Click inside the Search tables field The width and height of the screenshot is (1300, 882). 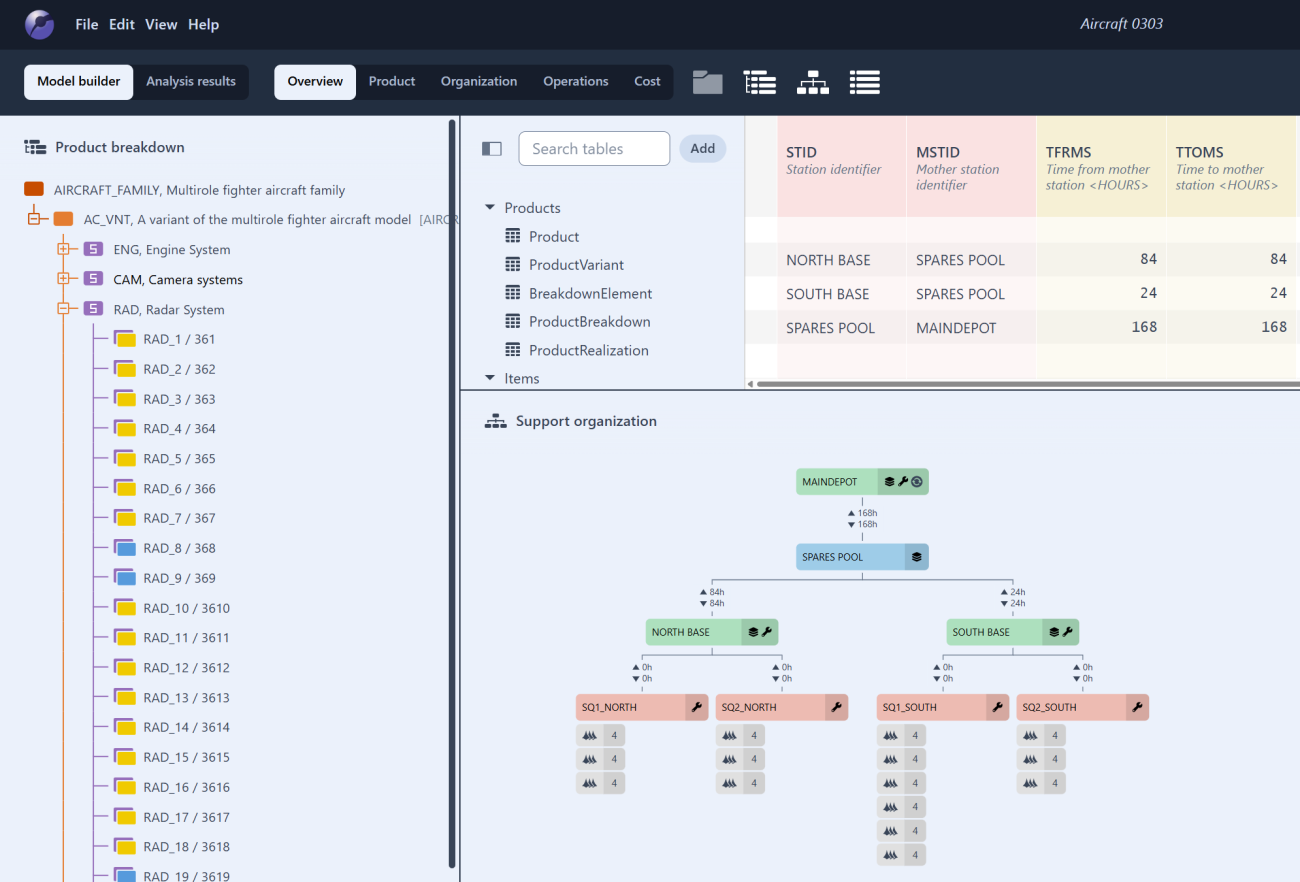pyautogui.click(x=594, y=148)
